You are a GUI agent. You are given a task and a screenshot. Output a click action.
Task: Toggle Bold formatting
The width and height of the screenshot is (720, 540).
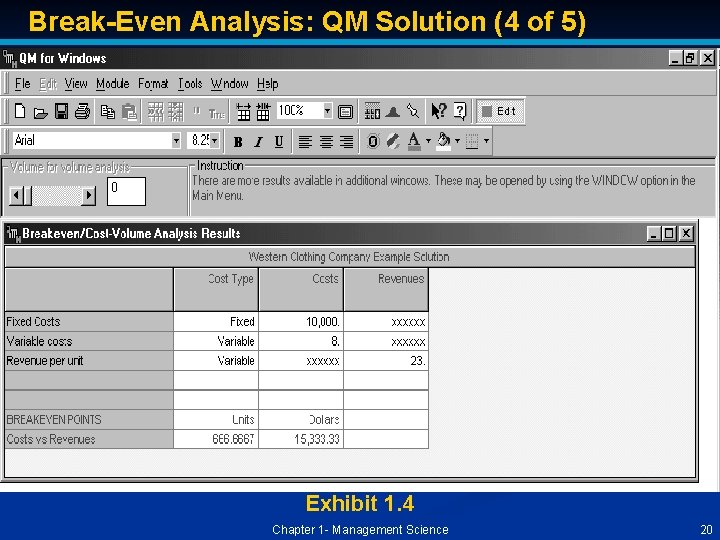237,142
